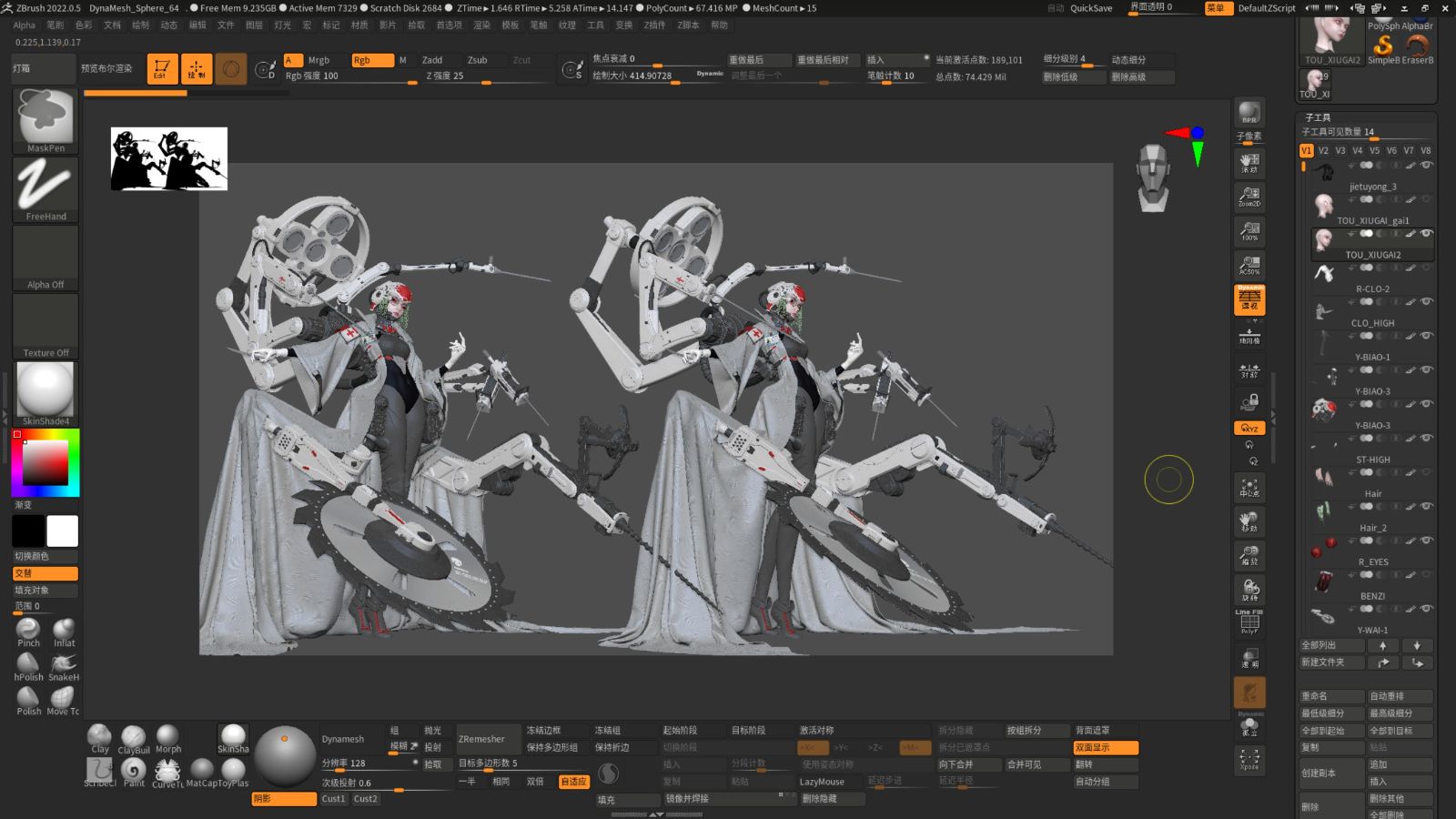Select the white secondary color swatch

pyautogui.click(x=63, y=531)
